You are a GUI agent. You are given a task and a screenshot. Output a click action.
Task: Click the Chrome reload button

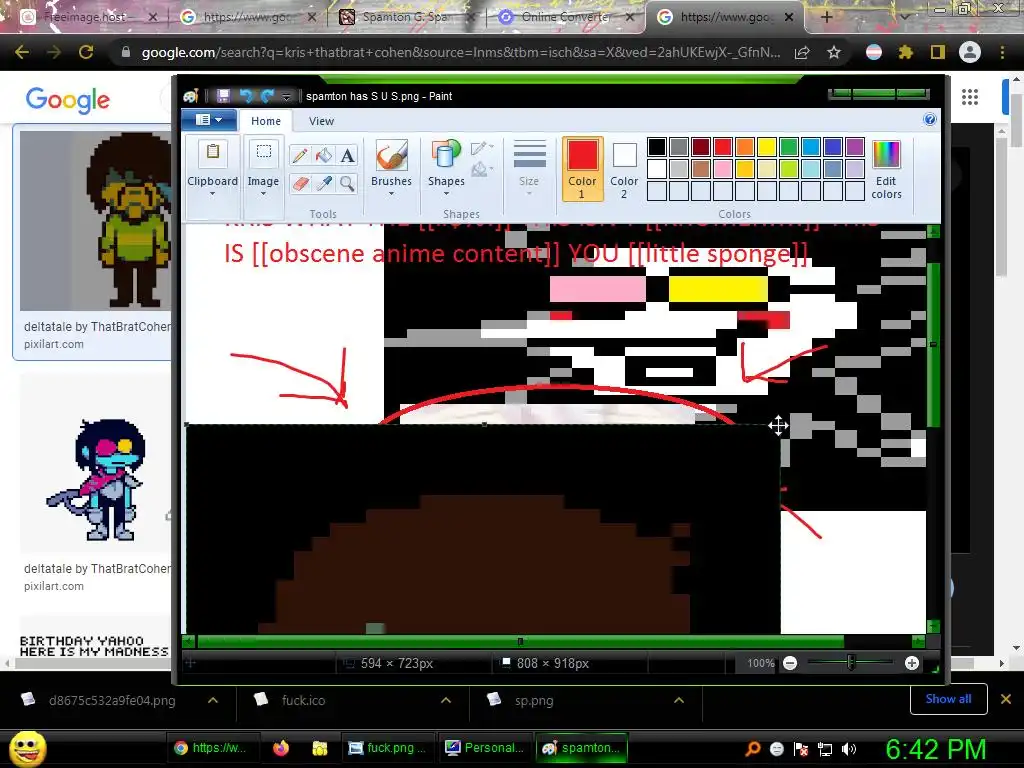(86, 52)
